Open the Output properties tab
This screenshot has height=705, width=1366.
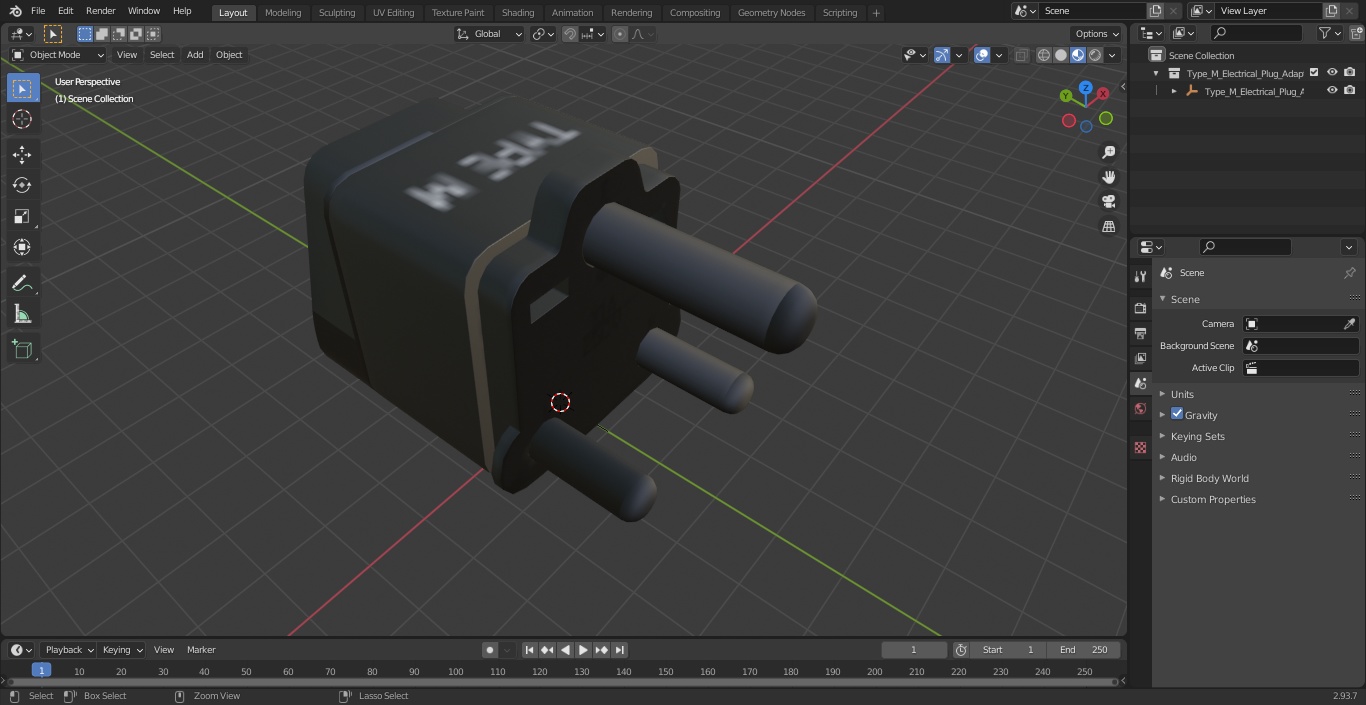coord(1140,333)
